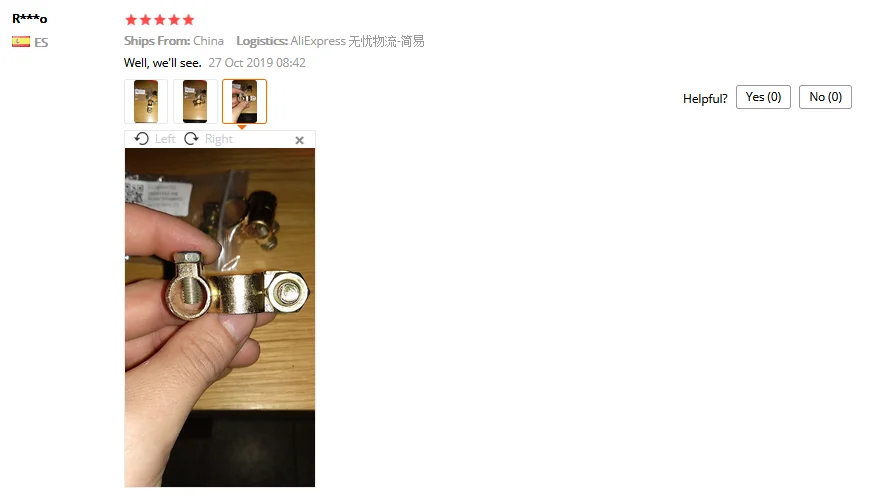The height and width of the screenshot is (501, 871).
Task: Click the enlarged battery terminal photo
Action: click(x=220, y=318)
